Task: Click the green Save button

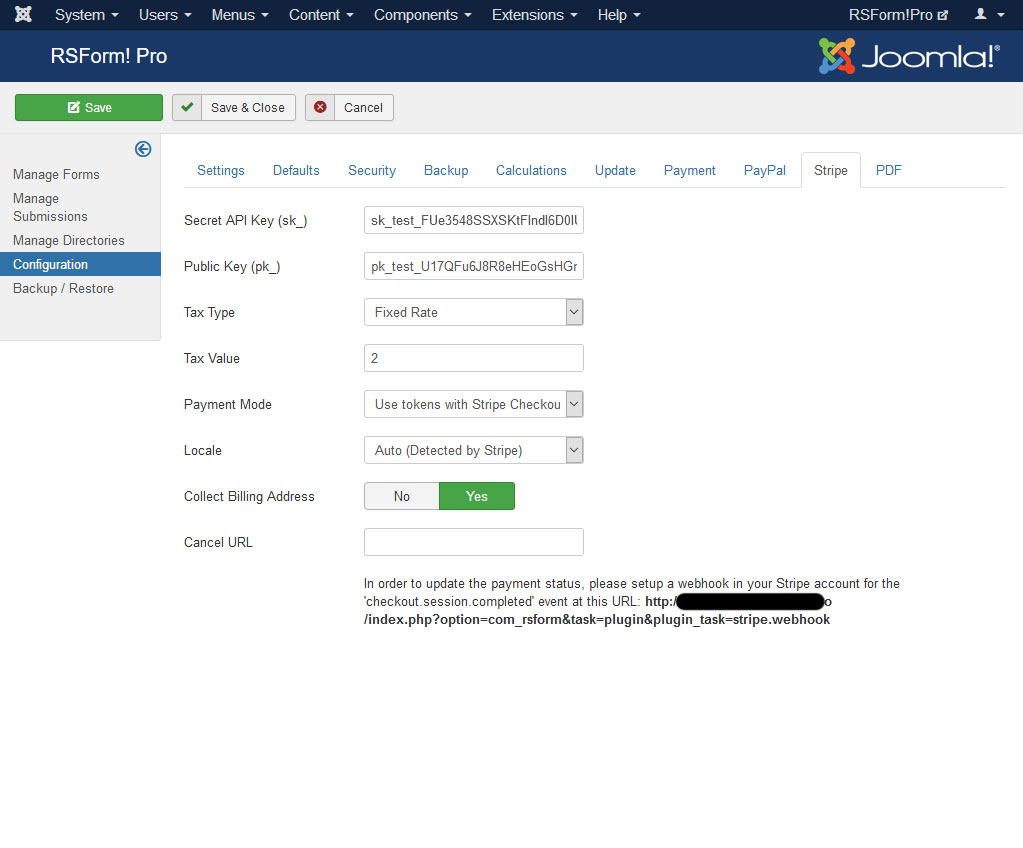Action: (x=89, y=108)
